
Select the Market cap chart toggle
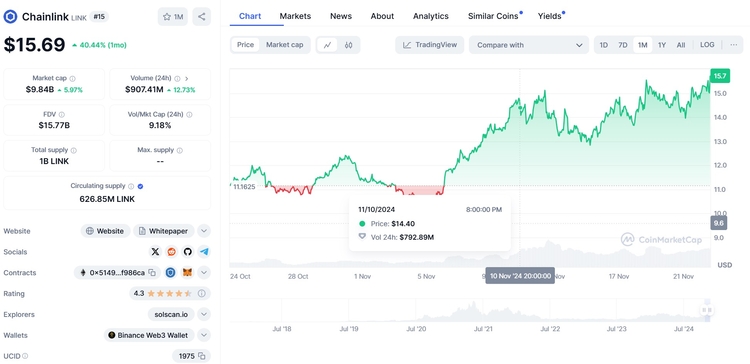click(x=285, y=45)
